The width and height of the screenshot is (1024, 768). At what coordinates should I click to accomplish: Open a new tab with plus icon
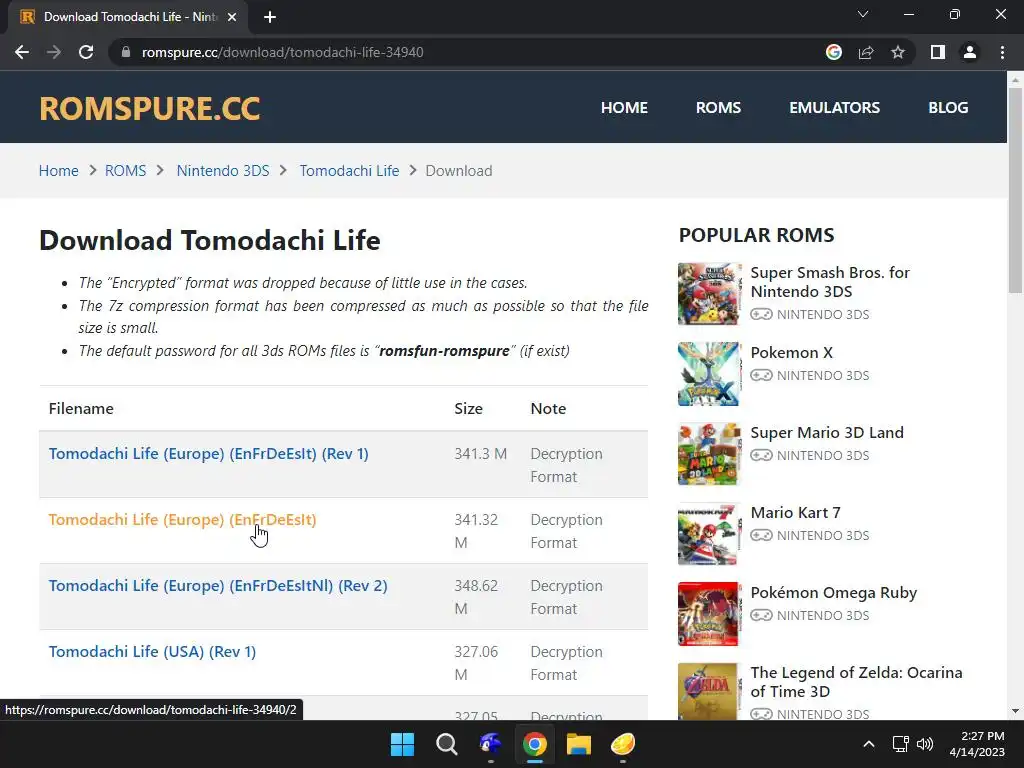[x=270, y=17]
